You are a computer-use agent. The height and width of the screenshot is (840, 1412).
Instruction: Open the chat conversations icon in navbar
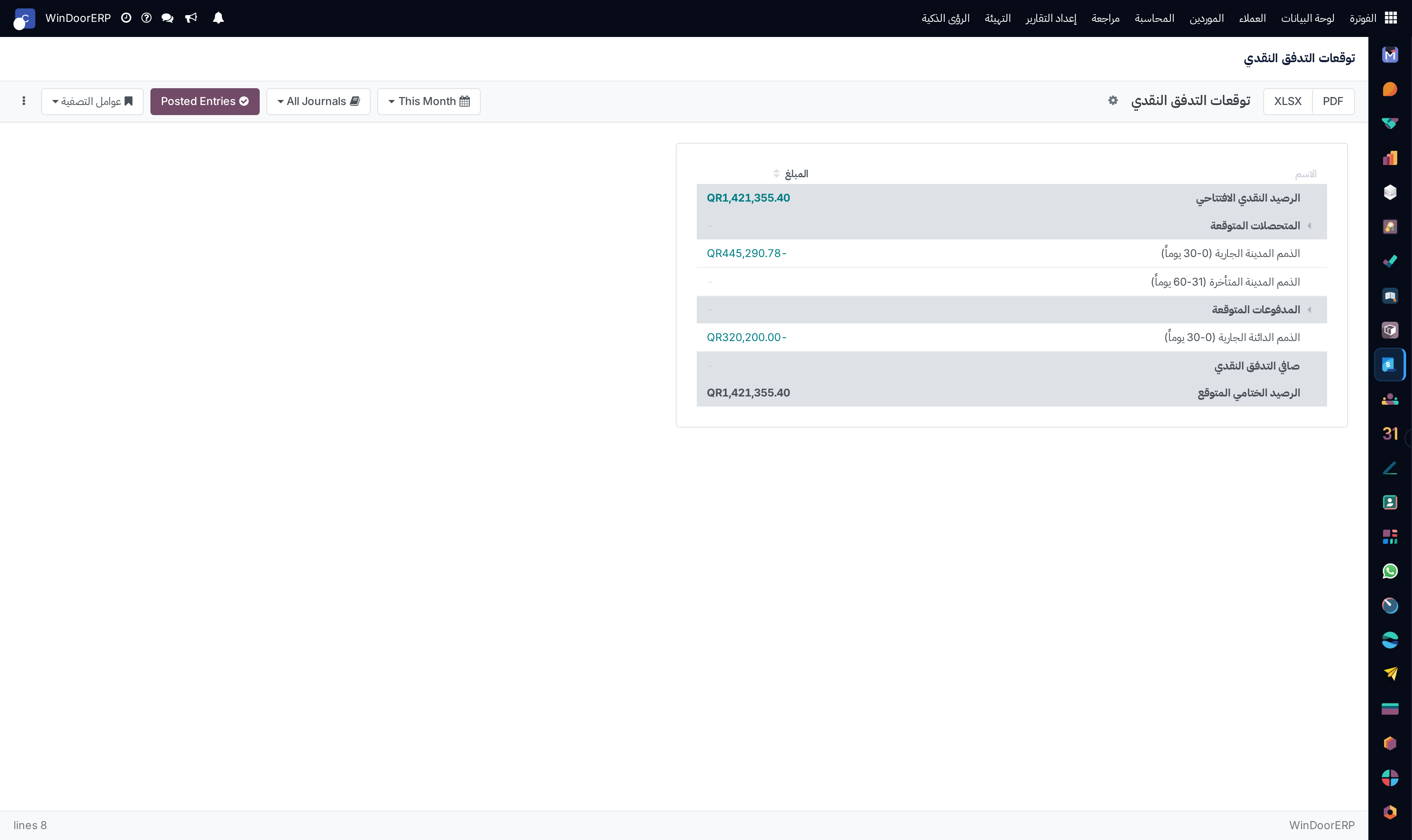(167, 18)
